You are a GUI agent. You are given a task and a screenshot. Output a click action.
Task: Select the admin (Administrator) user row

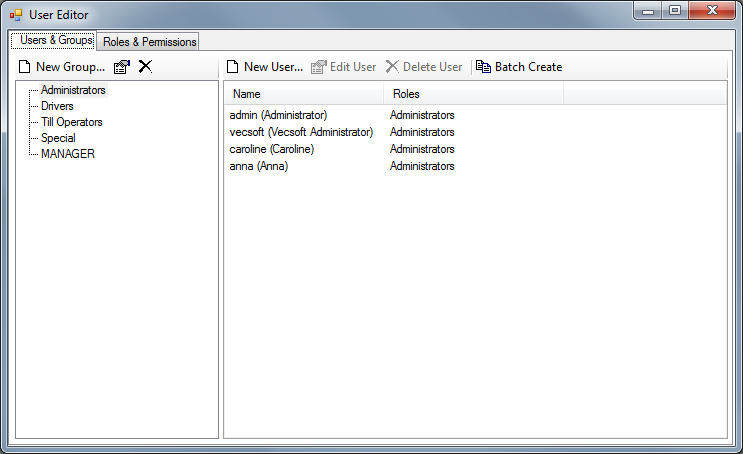pyautogui.click(x=278, y=115)
